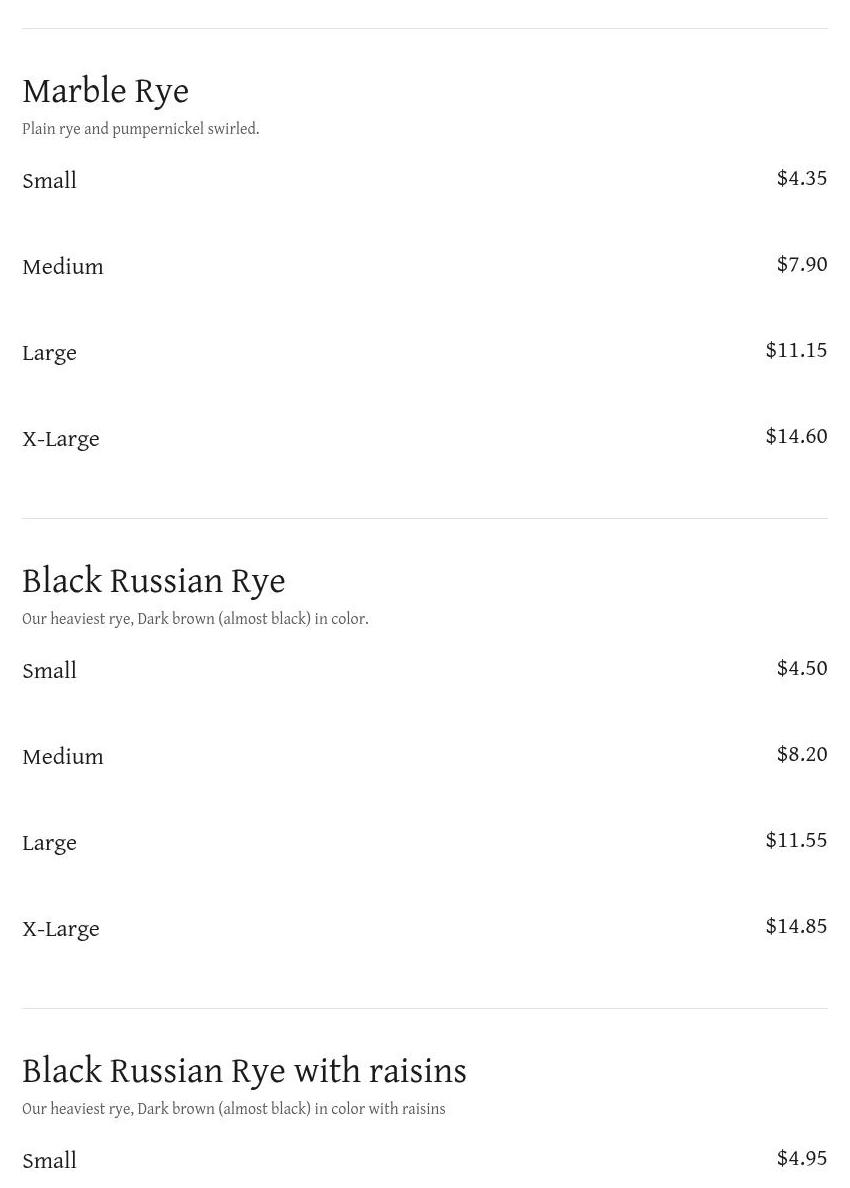Click the $7.90 price
Viewport: 850px width, 1188px height.
point(802,264)
